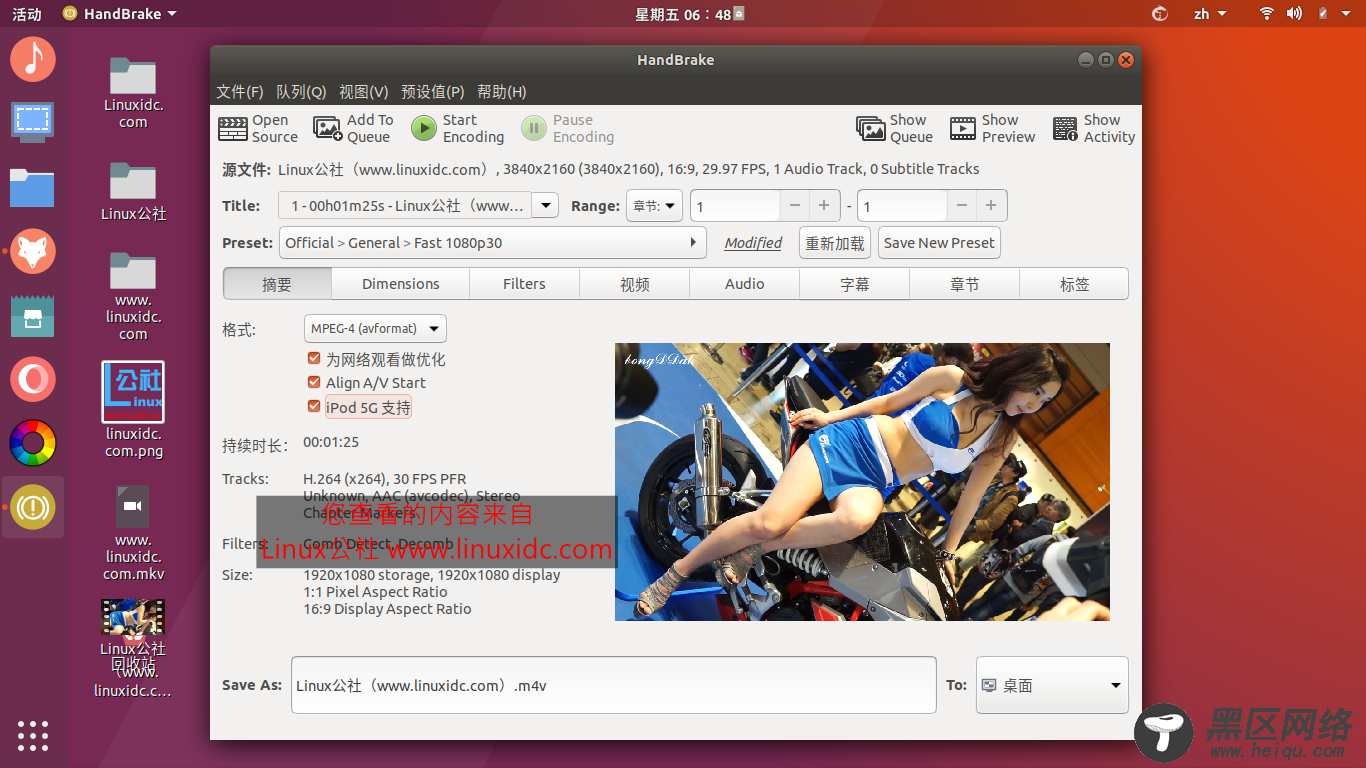Open the Show Preview icon
The height and width of the screenshot is (768, 1366).
tap(963, 129)
